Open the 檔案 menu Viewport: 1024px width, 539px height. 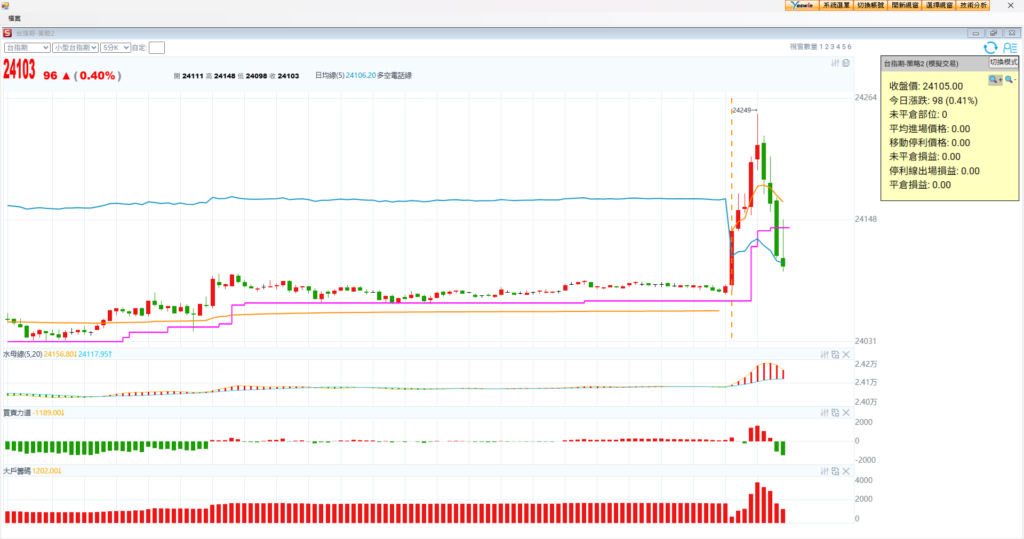(15, 19)
